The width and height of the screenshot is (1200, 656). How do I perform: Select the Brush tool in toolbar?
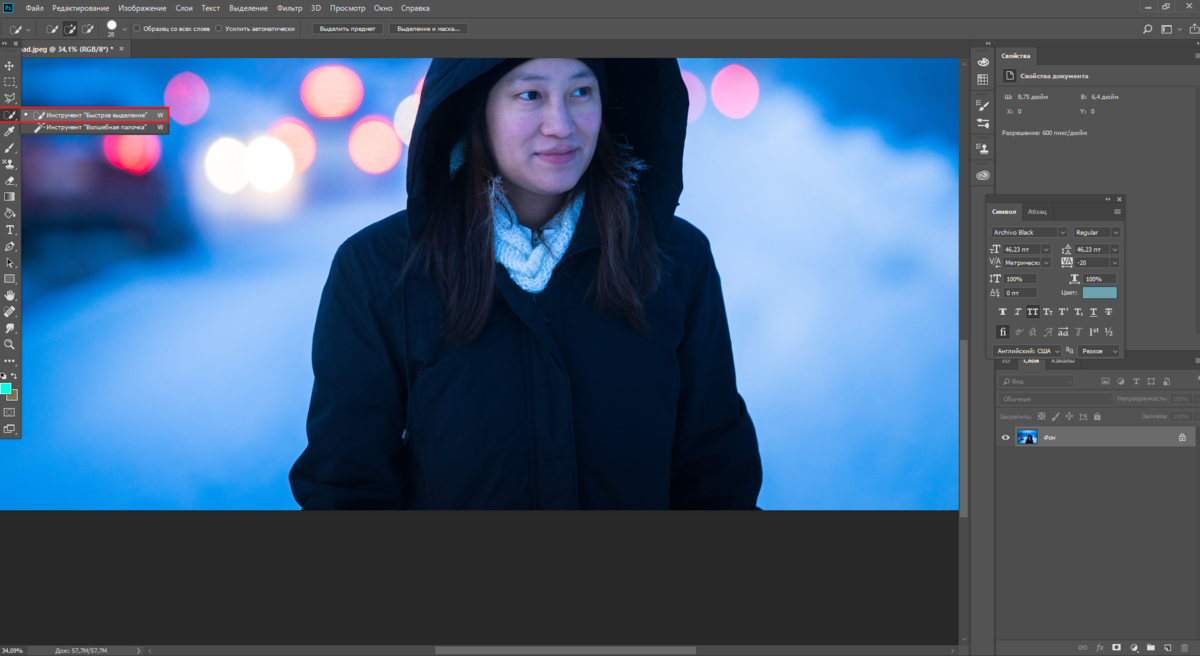tap(10, 148)
